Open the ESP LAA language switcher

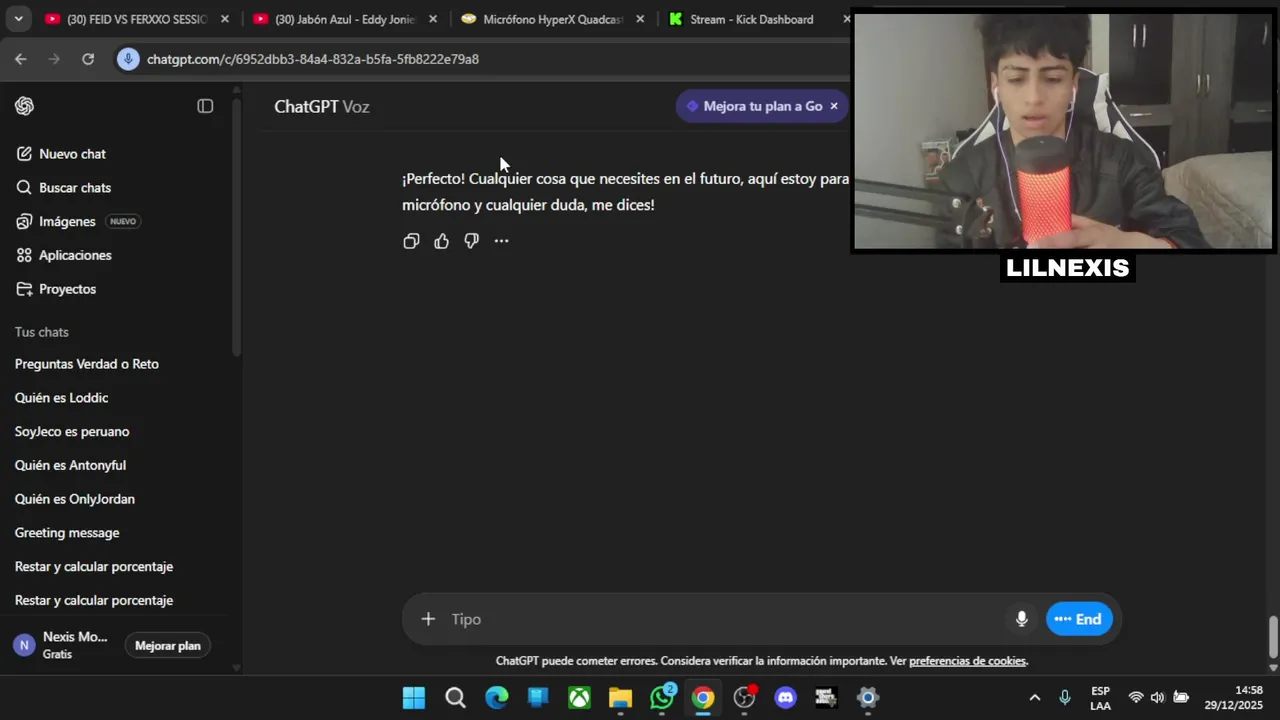click(1100, 698)
